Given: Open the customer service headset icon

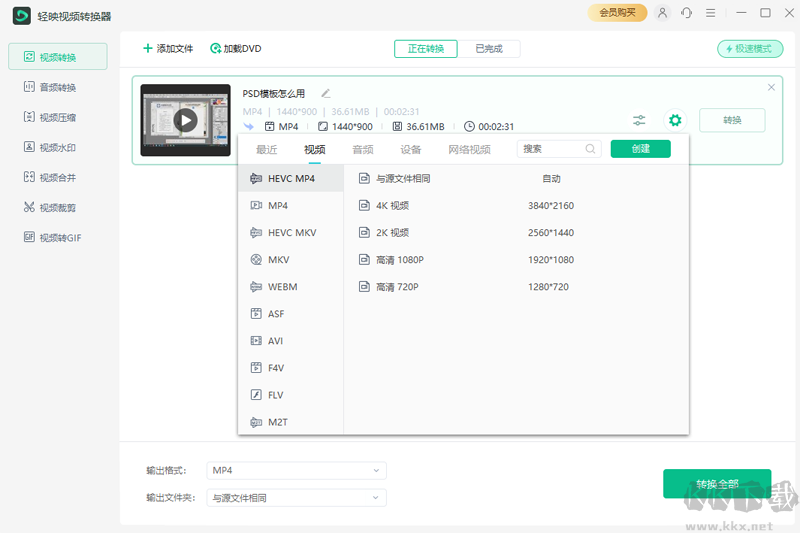Looking at the screenshot, I should [687, 13].
